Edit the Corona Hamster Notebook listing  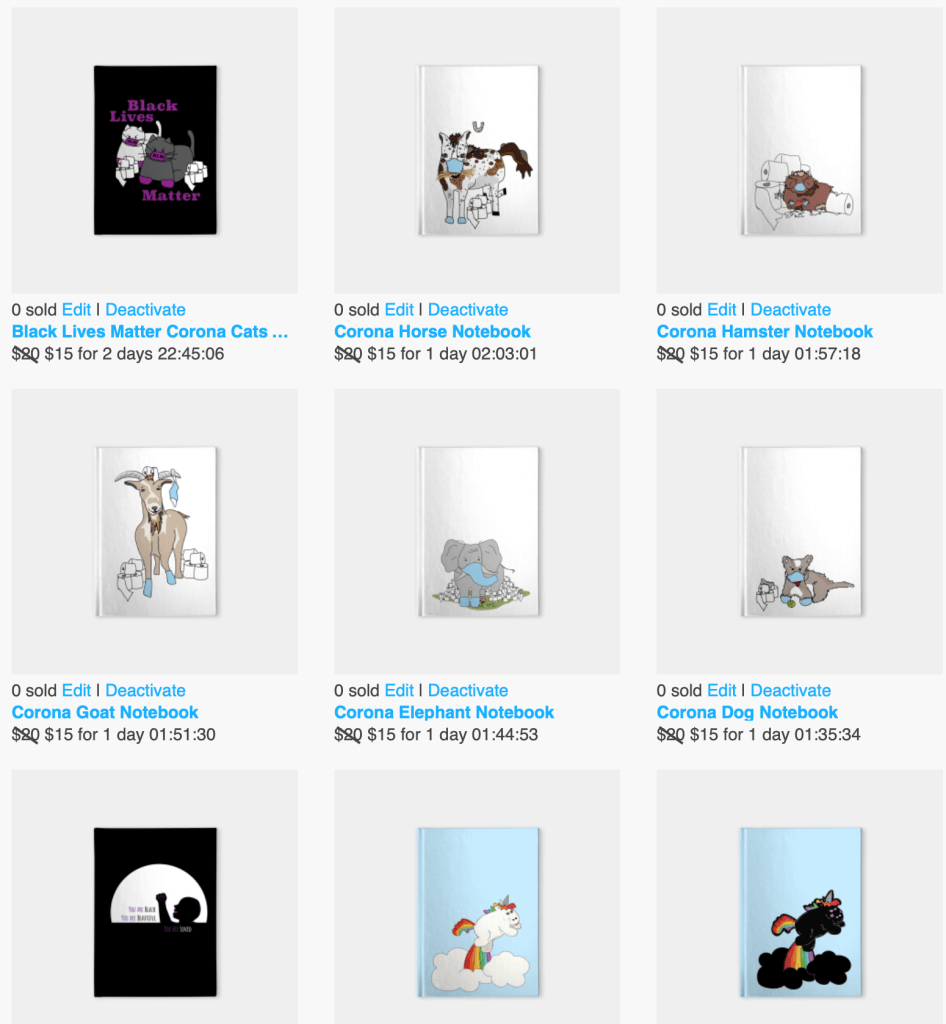(721, 310)
